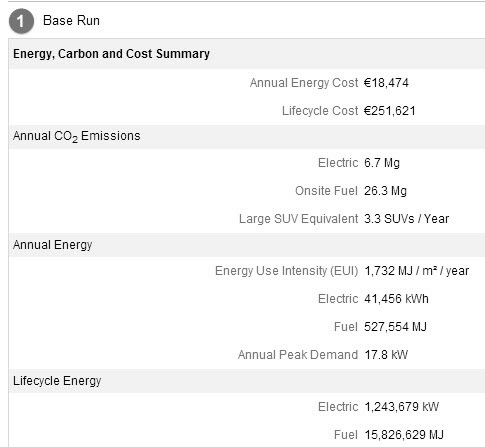Select the 3.3 SUVs / Year value
The width and height of the screenshot is (485, 447).
tap(406, 219)
